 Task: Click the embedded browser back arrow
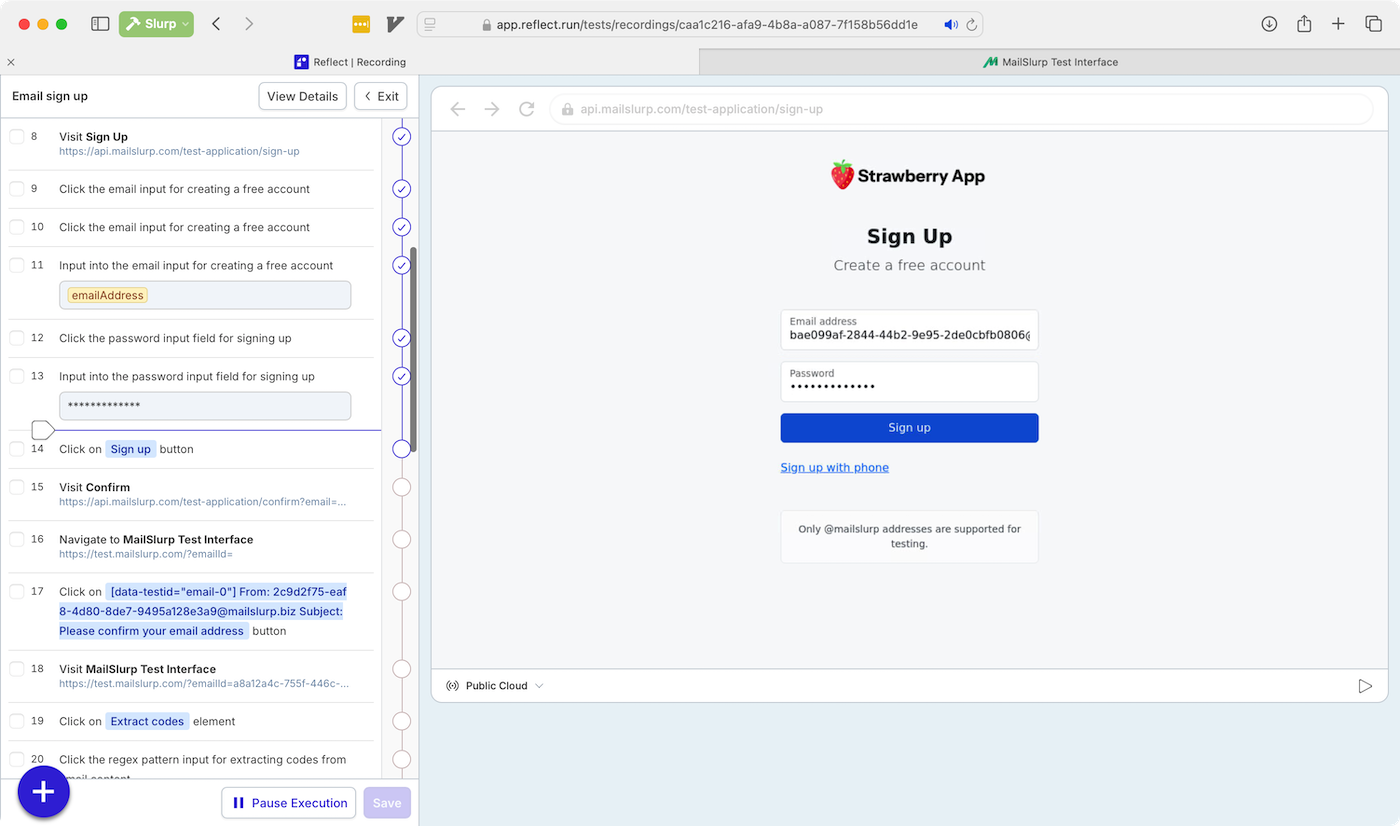[x=458, y=109]
